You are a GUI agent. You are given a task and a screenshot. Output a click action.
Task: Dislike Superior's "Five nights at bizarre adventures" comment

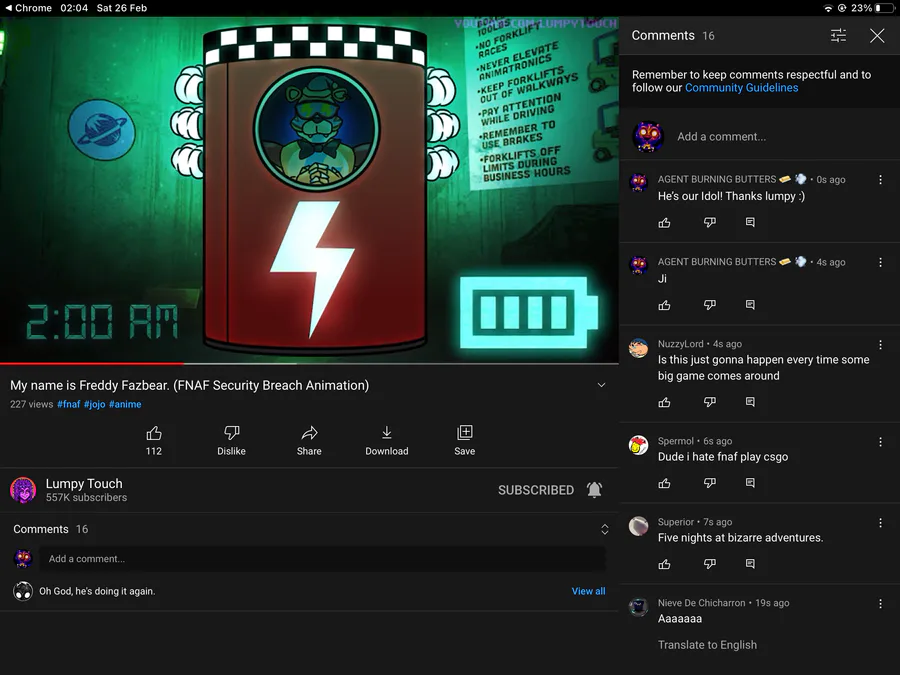710,564
